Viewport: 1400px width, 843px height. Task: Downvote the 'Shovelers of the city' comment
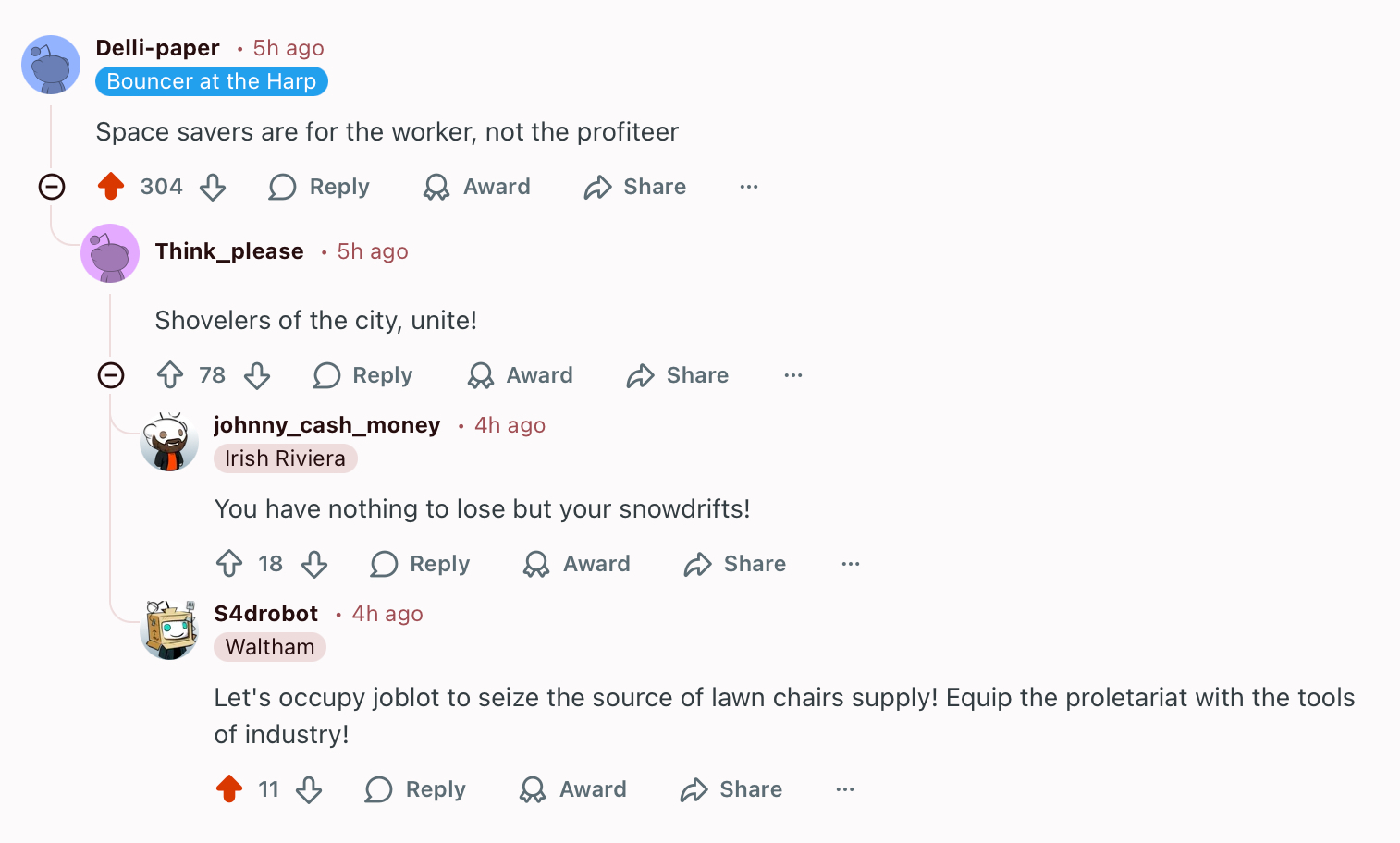(257, 375)
